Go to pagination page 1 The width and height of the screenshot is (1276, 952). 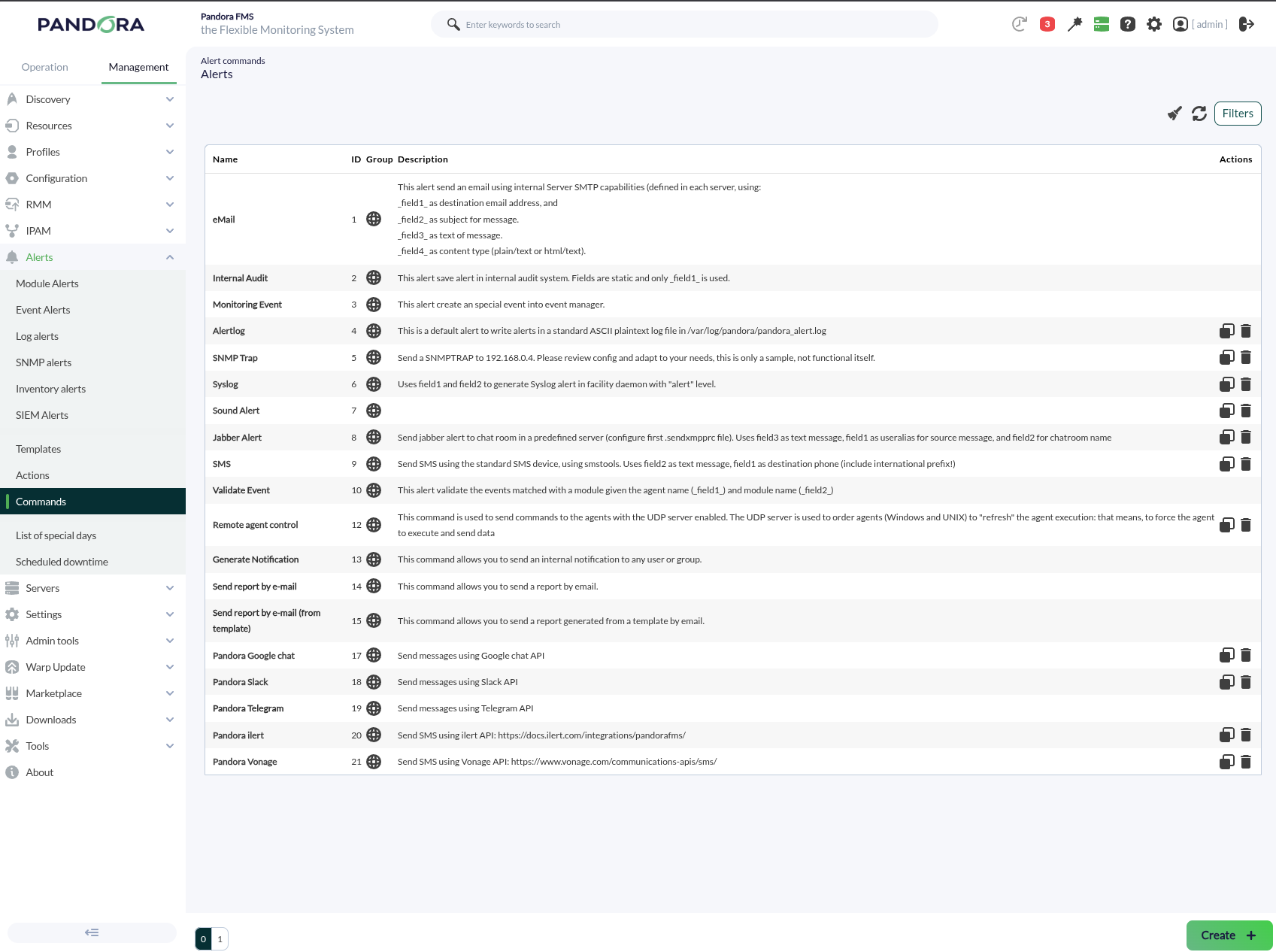tap(220, 939)
